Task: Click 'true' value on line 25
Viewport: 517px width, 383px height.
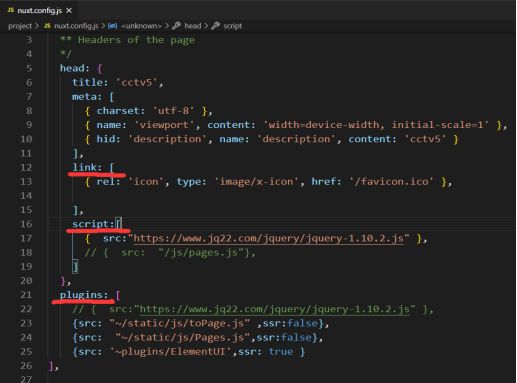Action: pyautogui.click(x=281, y=352)
